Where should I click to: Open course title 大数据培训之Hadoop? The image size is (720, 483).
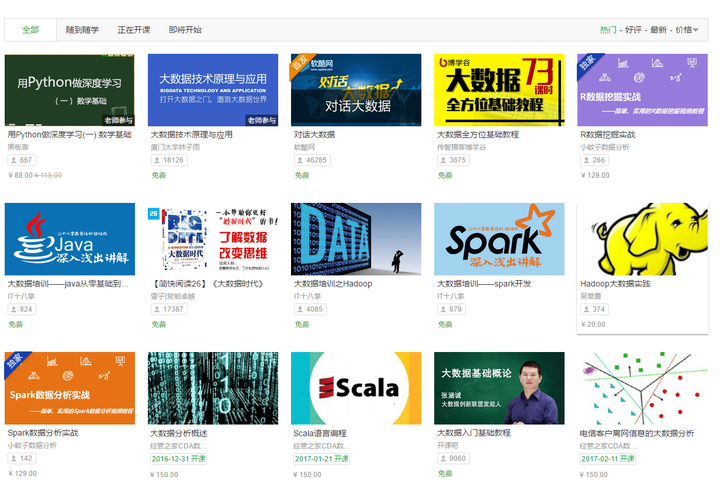point(333,284)
